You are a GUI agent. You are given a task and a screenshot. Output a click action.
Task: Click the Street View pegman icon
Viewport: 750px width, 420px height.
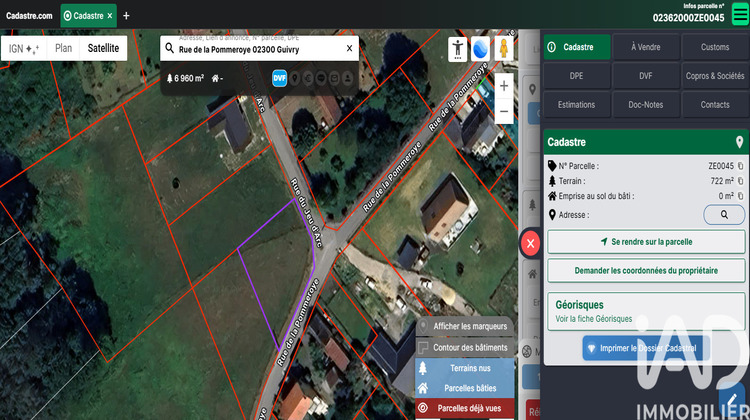[x=505, y=48]
